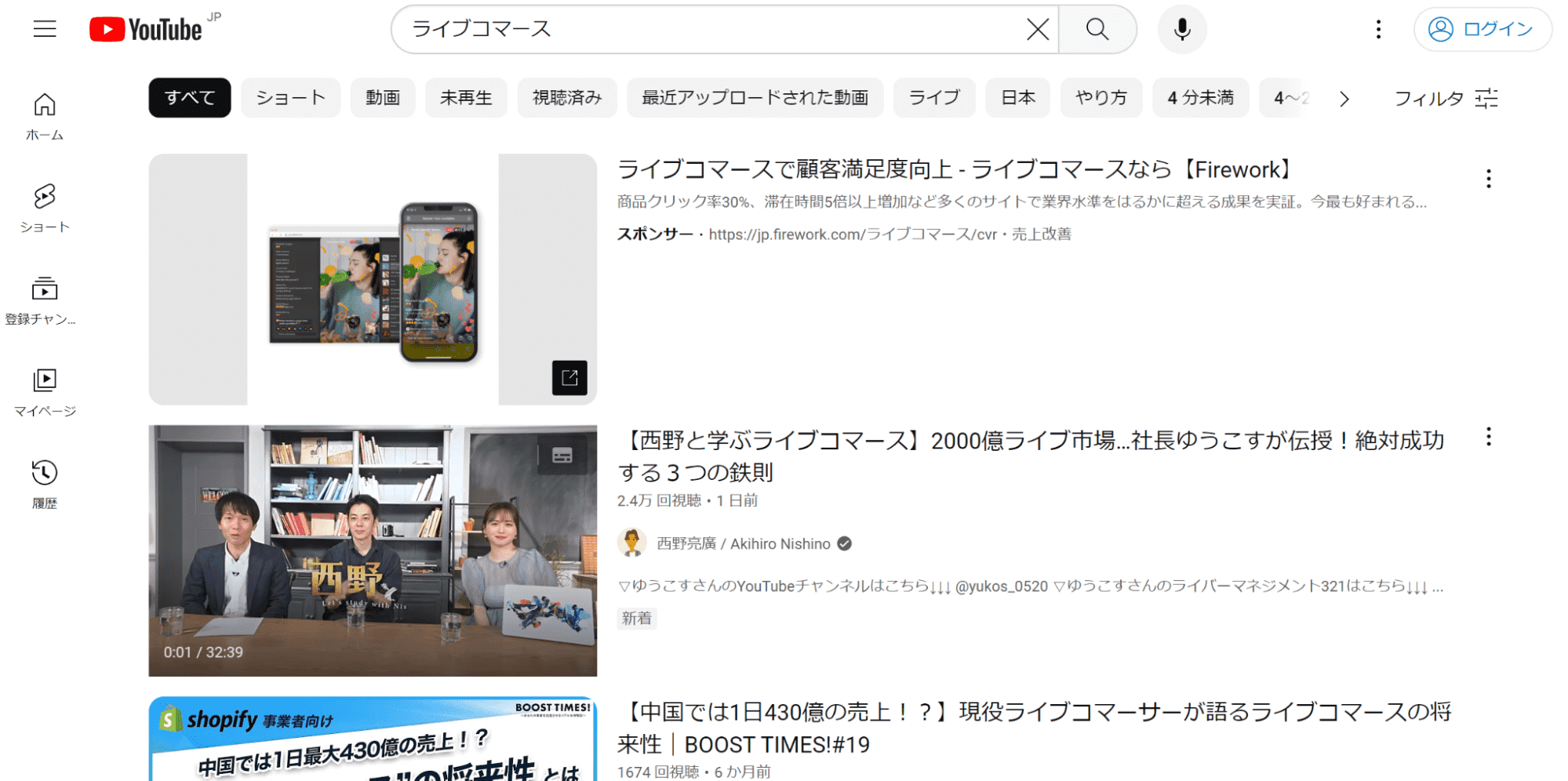
Task: Click the 新着 badge
Action: (x=637, y=618)
